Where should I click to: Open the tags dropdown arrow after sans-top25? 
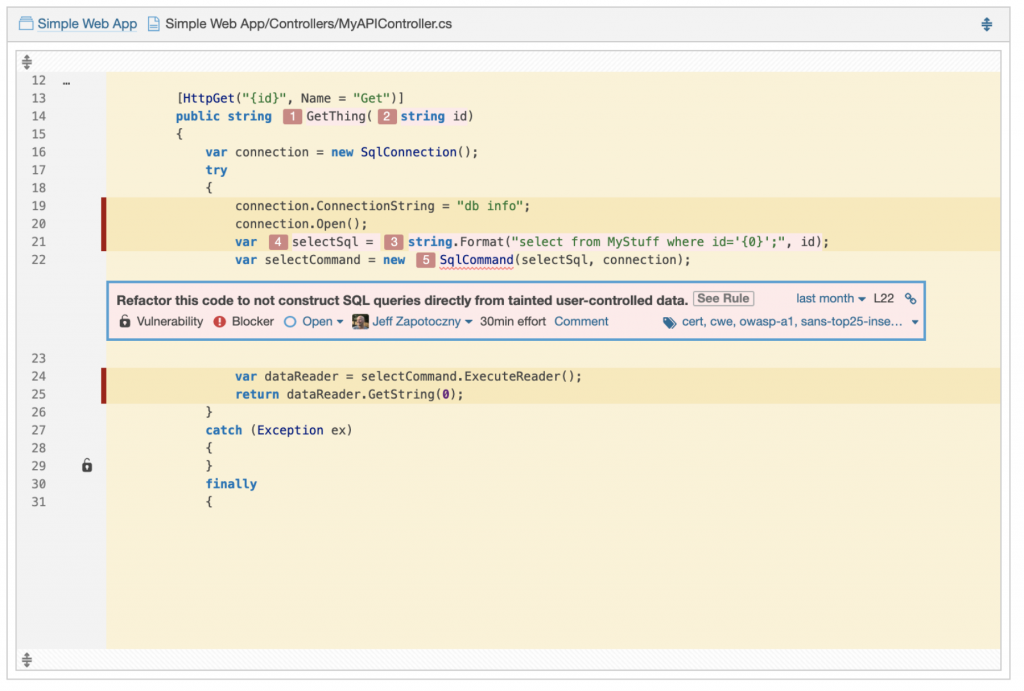pos(915,322)
